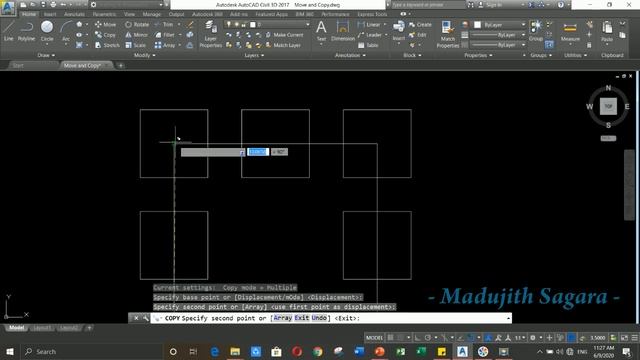Select the Dimension tool

point(342,31)
